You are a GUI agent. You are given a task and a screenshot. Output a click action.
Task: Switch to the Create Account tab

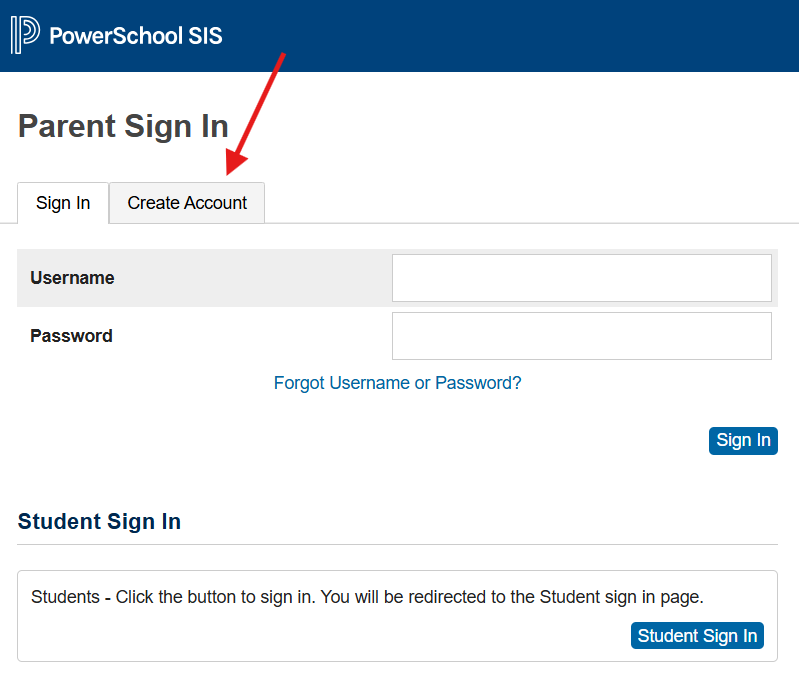tap(187, 203)
